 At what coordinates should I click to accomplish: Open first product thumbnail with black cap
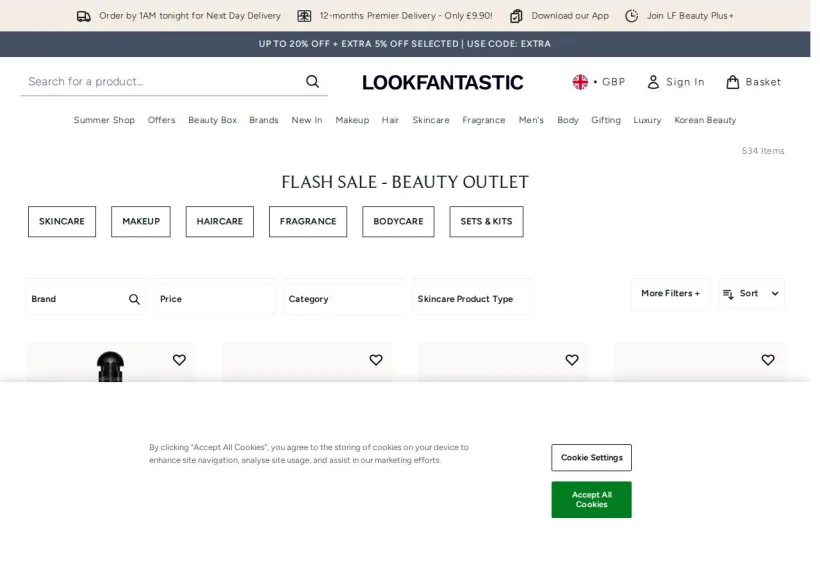[x=110, y=366]
